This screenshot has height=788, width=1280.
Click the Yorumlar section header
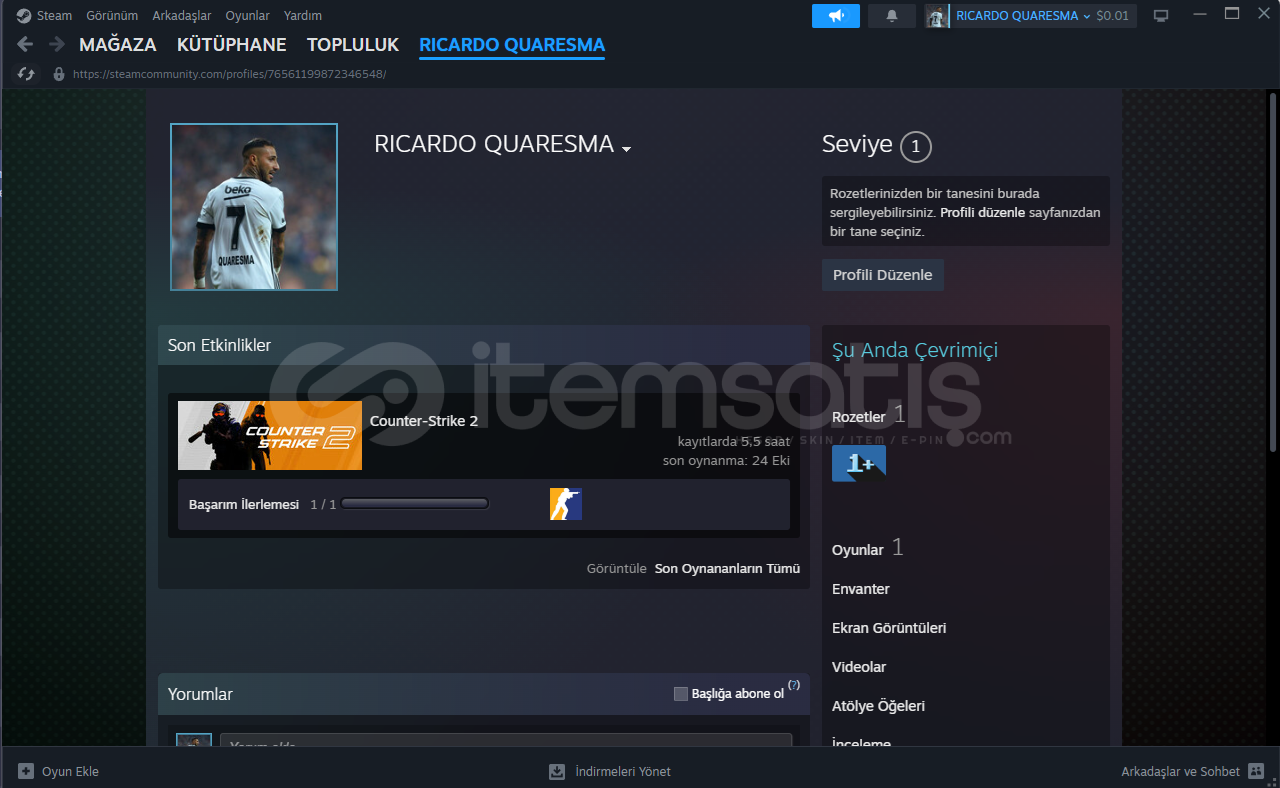(x=484, y=694)
